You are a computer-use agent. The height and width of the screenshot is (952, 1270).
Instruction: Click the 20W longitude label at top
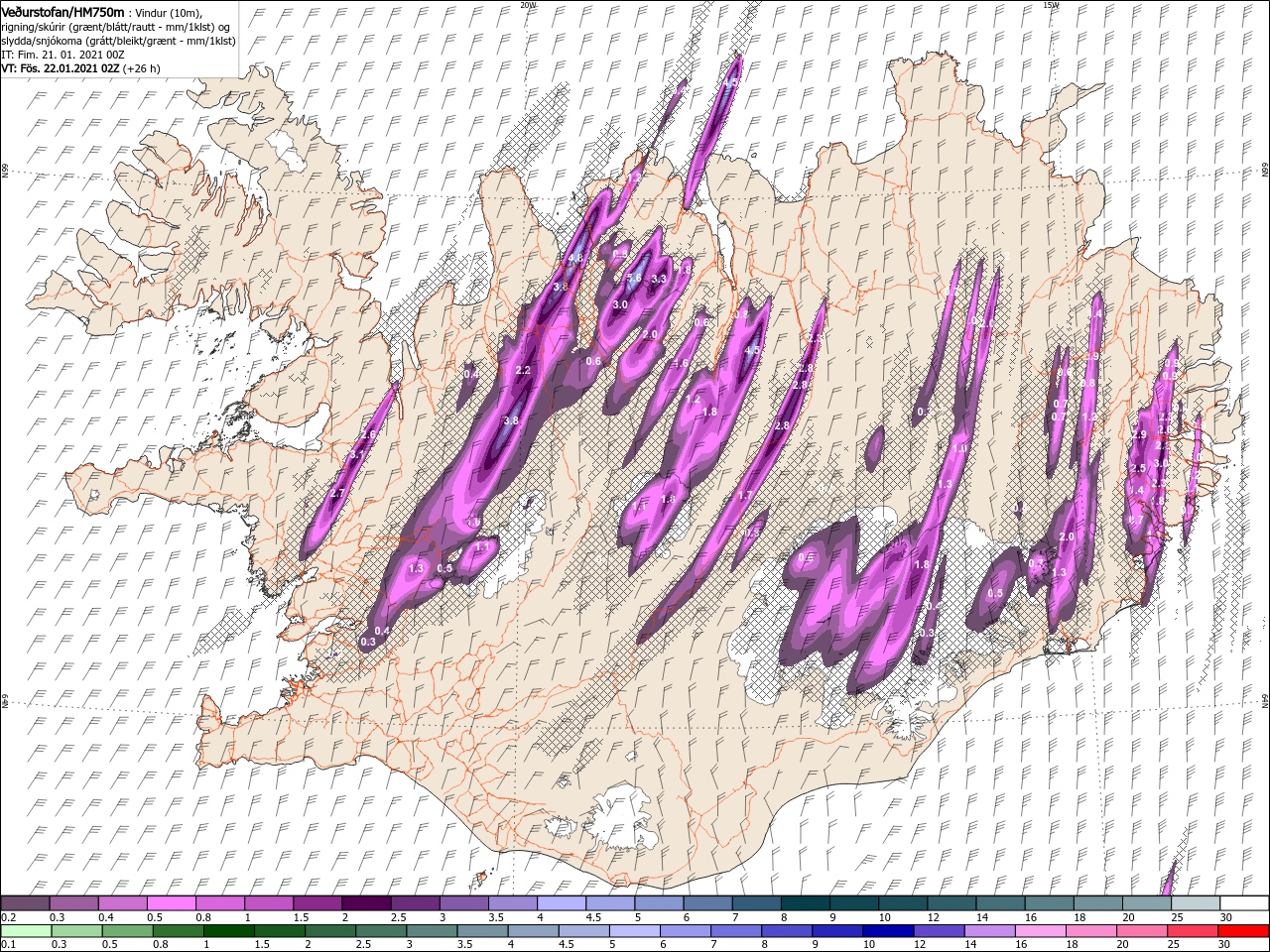click(528, 5)
